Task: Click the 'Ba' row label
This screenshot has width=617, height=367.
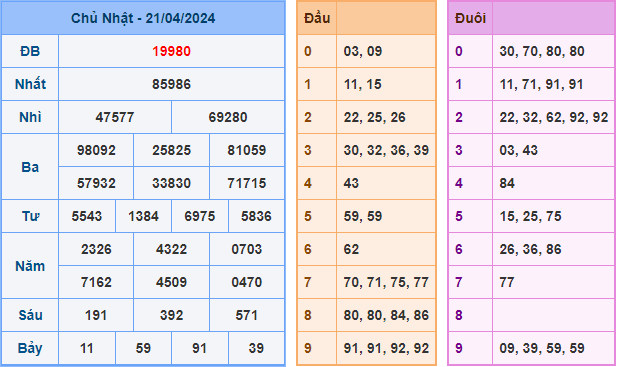Action: click(x=30, y=167)
